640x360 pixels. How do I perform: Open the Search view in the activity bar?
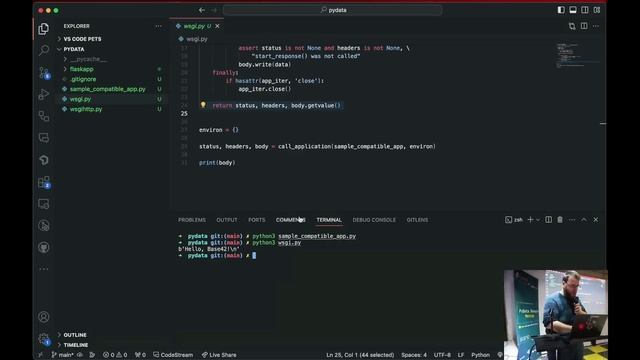[44, 50]
